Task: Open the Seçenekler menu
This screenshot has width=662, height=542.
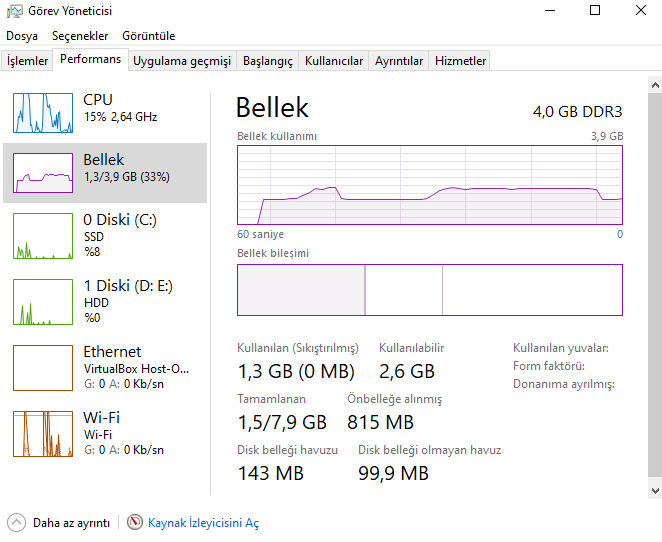Action: pyautogui.click(x=80, y=36)
